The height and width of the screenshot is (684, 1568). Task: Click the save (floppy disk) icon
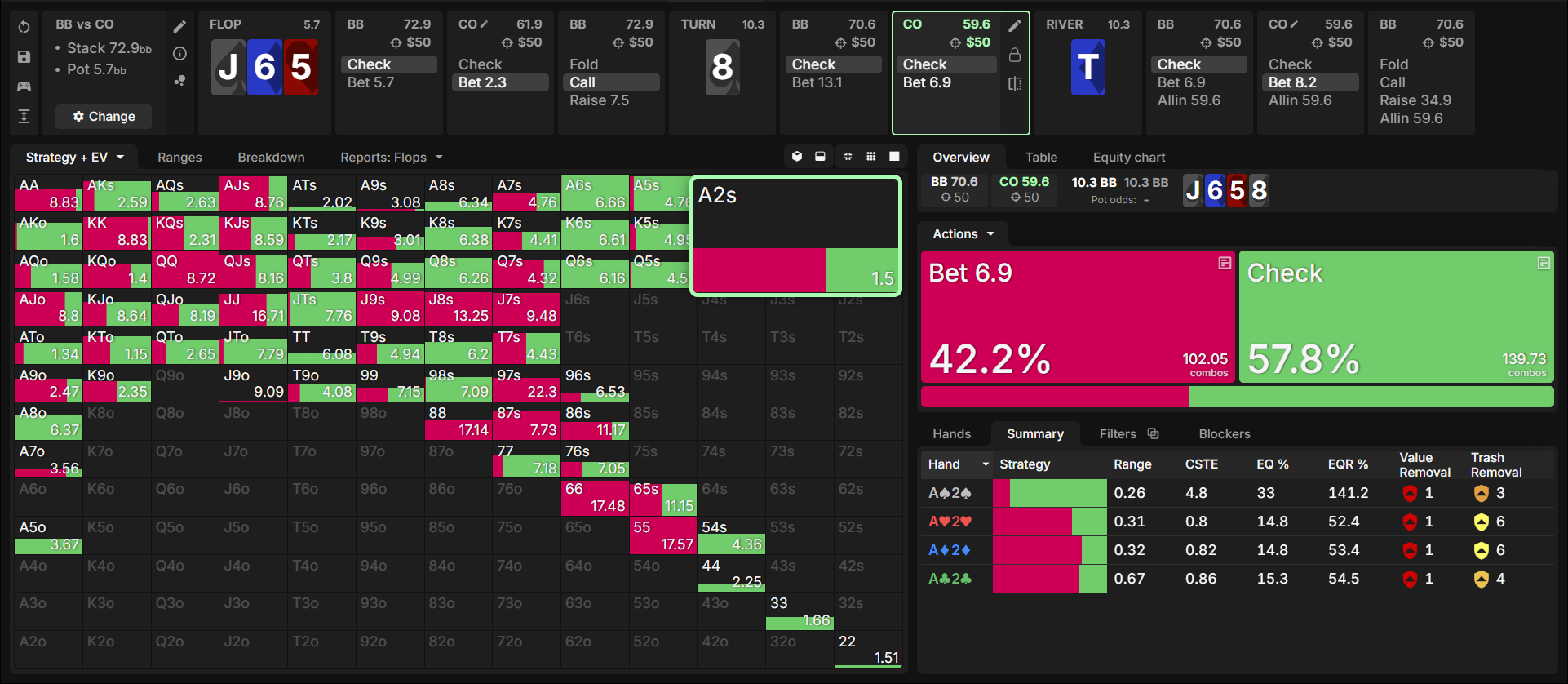tap(24, 57)
